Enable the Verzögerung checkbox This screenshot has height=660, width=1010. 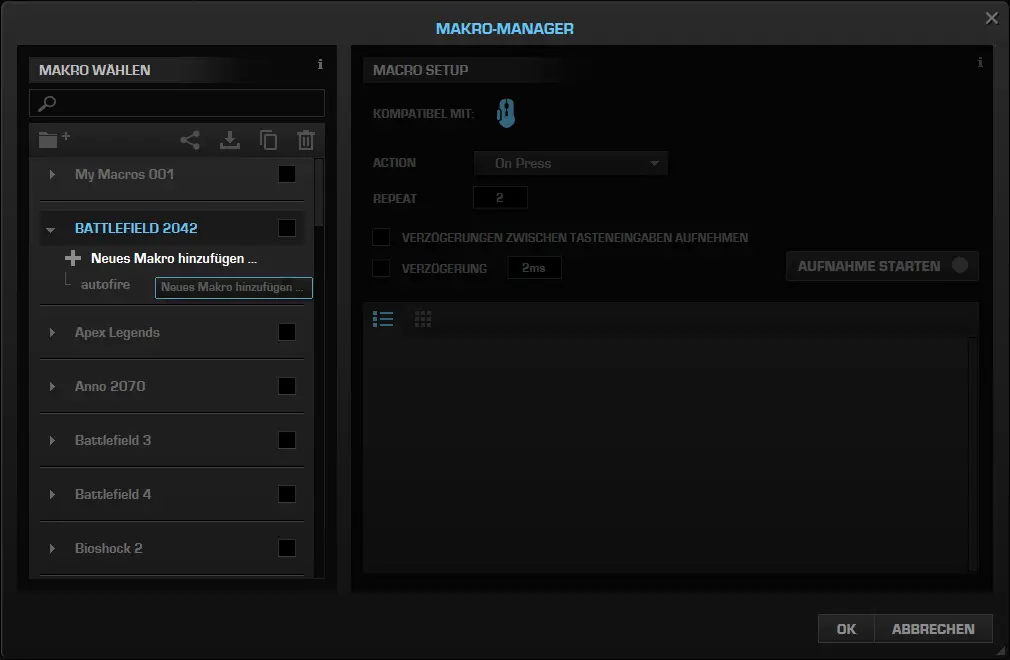381,268
